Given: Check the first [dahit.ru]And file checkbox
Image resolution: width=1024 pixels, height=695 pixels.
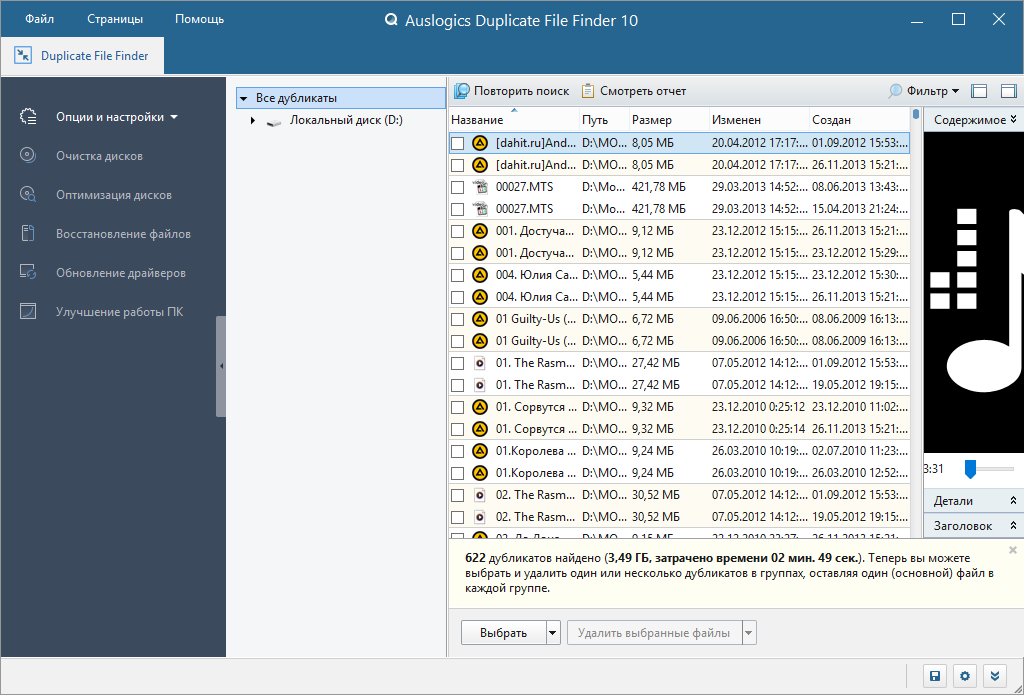Looking at the screenshot, I should coord(458,143).
